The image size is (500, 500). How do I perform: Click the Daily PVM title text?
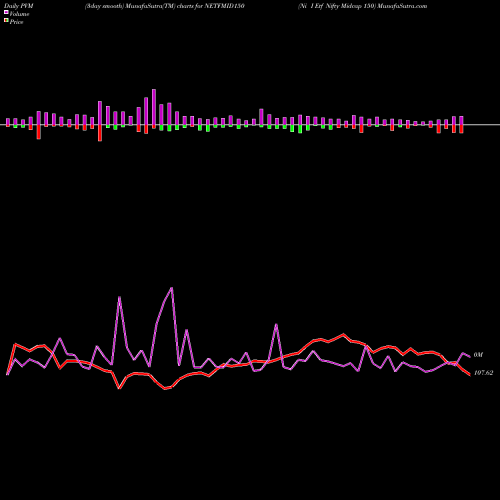coord(19,6)
